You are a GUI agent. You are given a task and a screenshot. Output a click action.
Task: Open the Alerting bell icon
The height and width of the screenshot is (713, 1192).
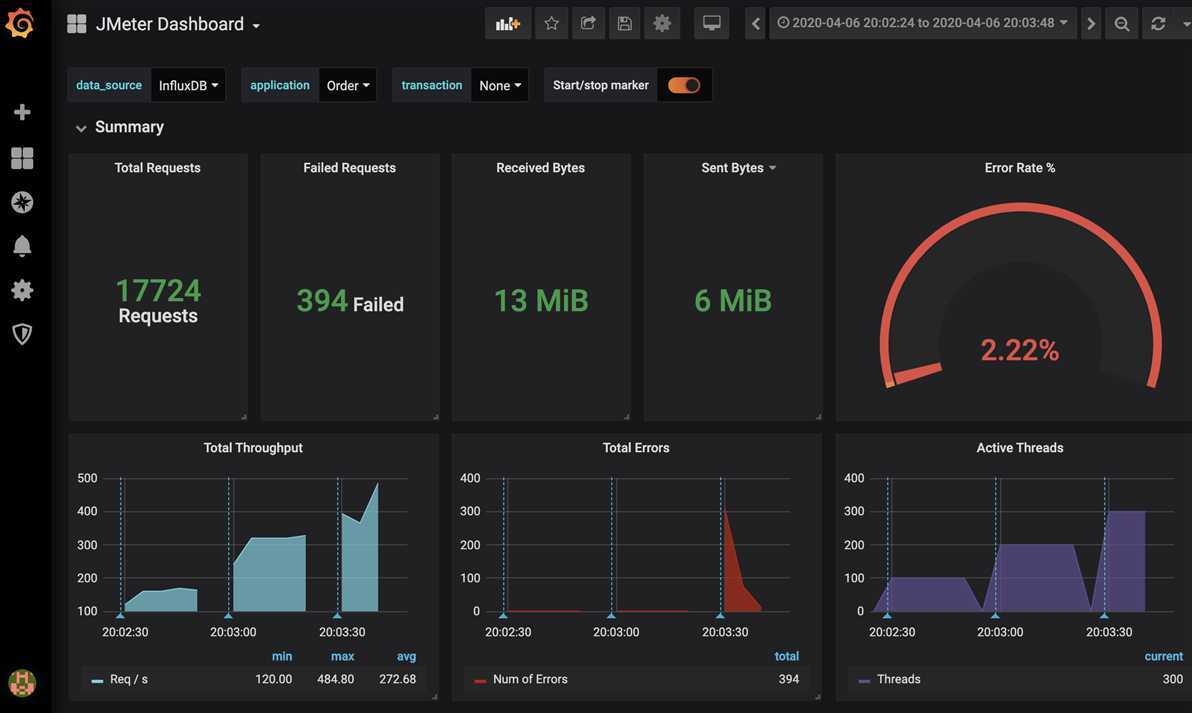[x=22, y=246]
